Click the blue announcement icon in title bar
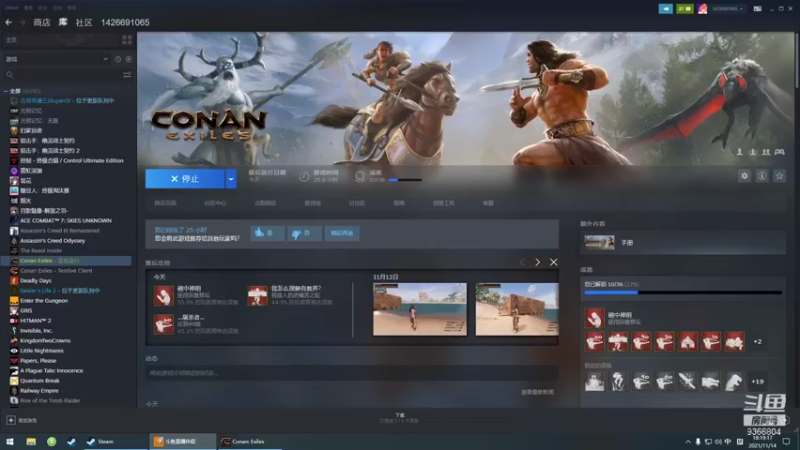Viewport: 800px width, 450px height. [x=665, y=9]
